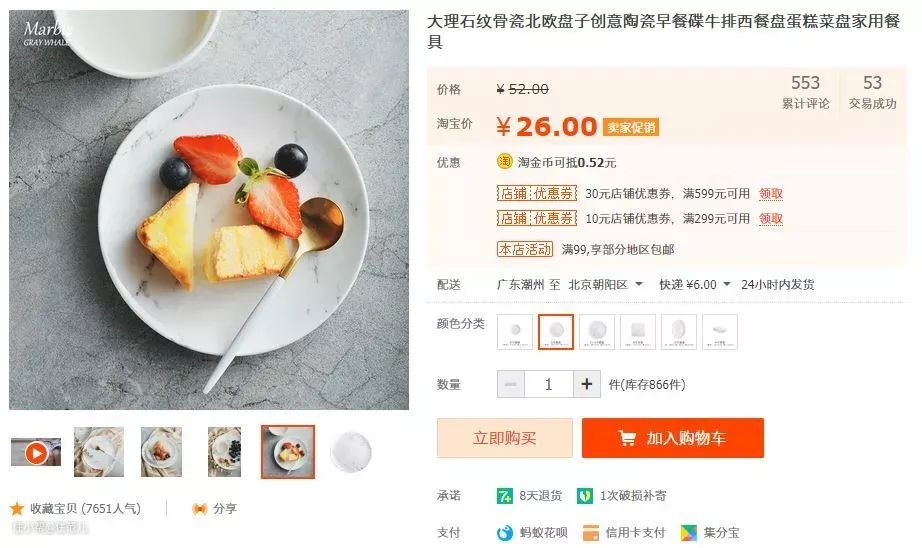Play the product video thumbnail

pyautogui.click(x=36, y=453)
